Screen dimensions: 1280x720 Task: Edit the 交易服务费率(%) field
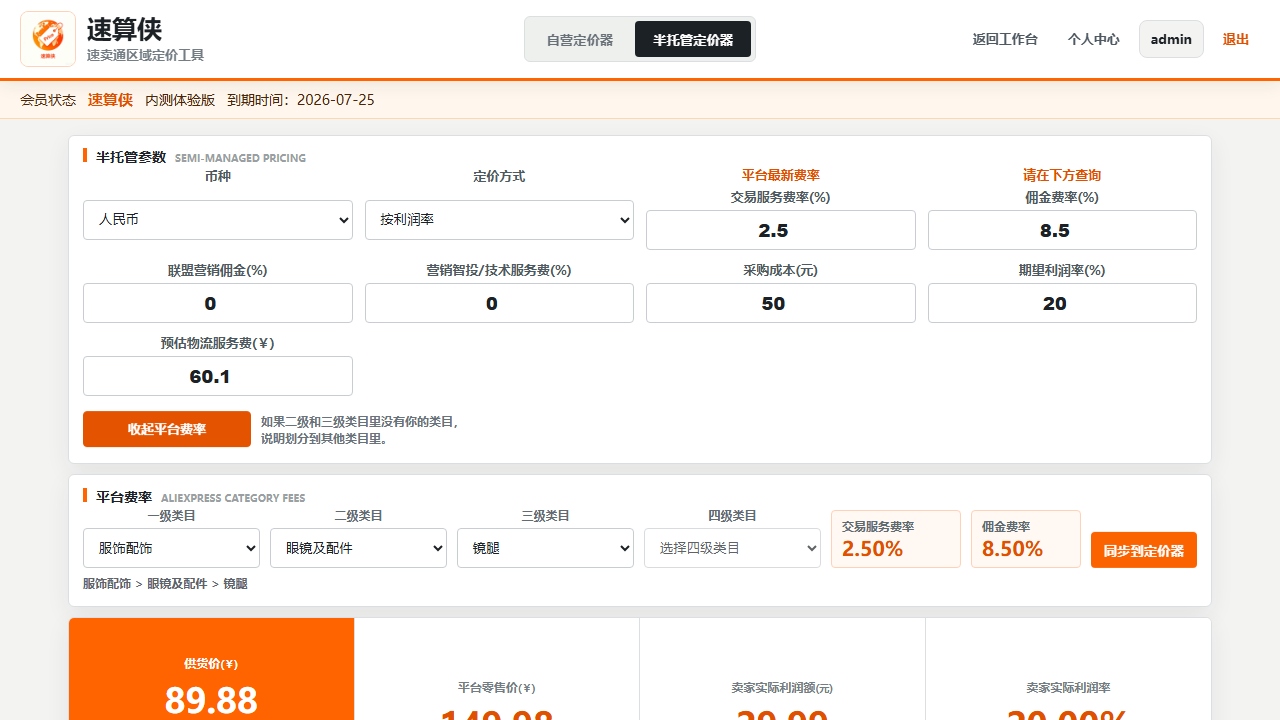click(x=781, y=230)
